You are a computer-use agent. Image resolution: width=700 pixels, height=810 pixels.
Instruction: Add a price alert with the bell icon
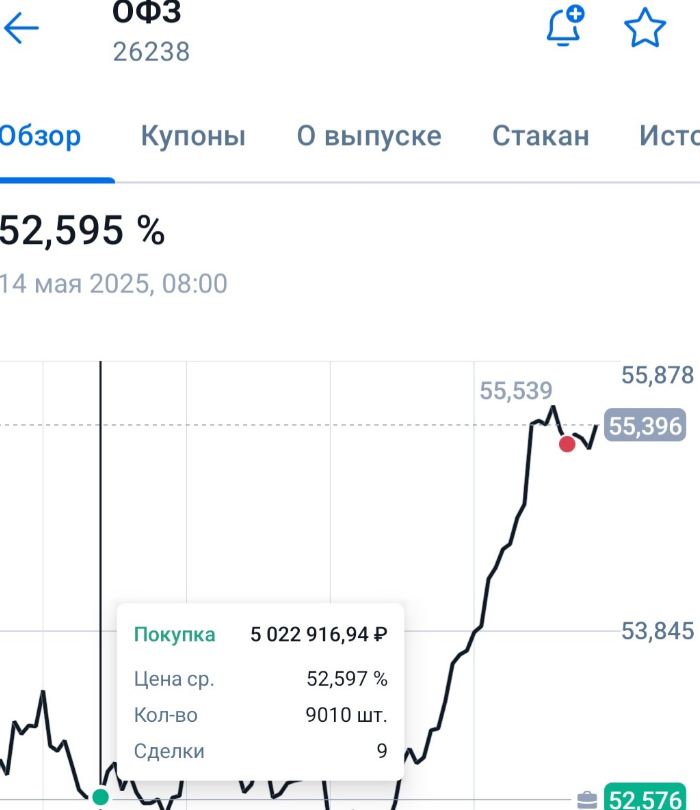point(564,27)
